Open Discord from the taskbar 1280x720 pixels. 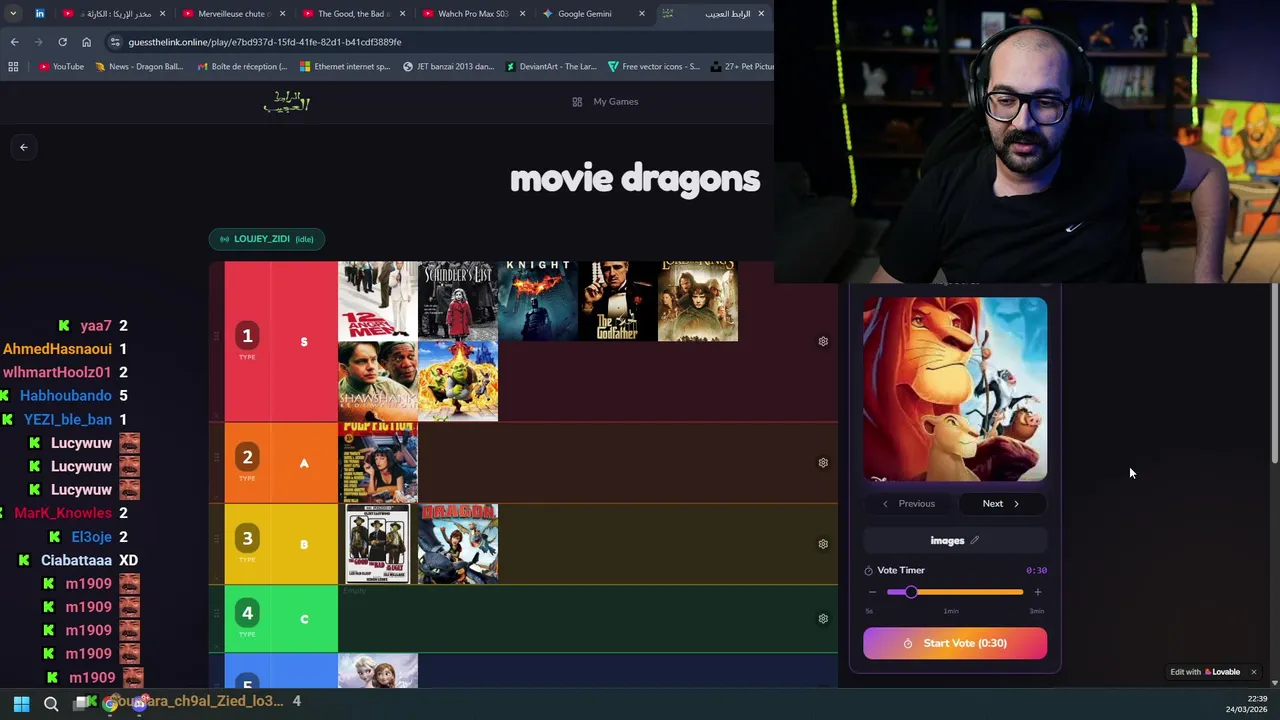[139, 704]
